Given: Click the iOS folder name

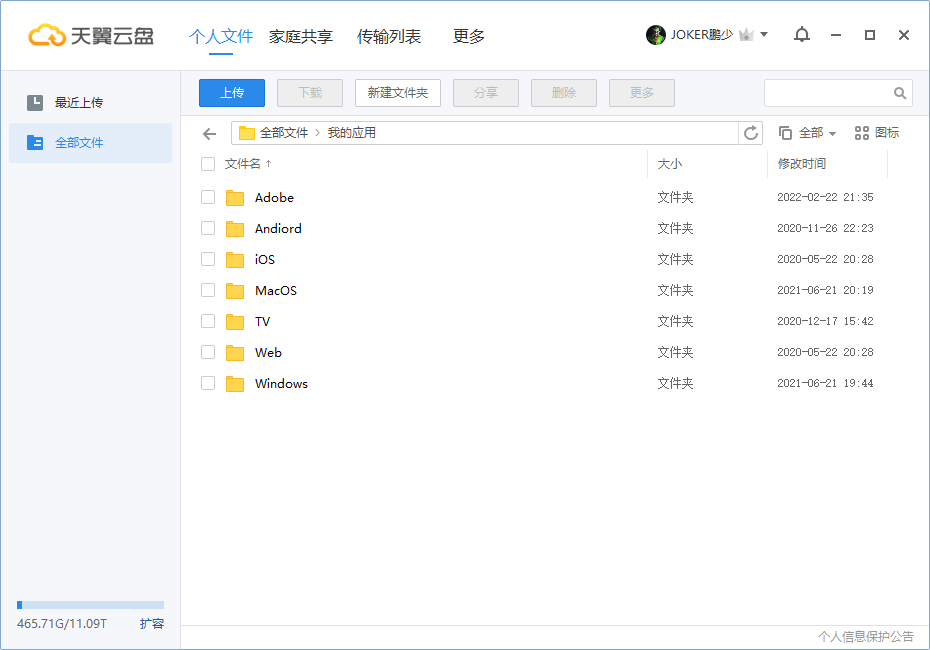Looking at the screenshot, I should click(x=265, y=259).
